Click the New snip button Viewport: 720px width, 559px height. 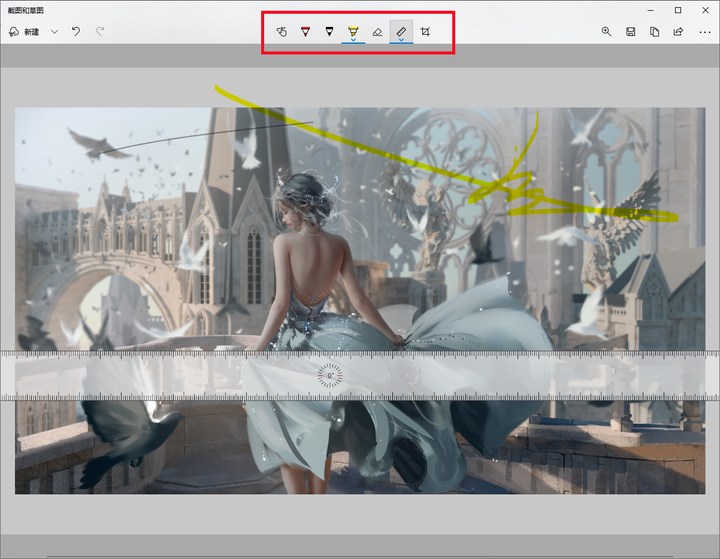pyautogui.click(x=24, y=32)
